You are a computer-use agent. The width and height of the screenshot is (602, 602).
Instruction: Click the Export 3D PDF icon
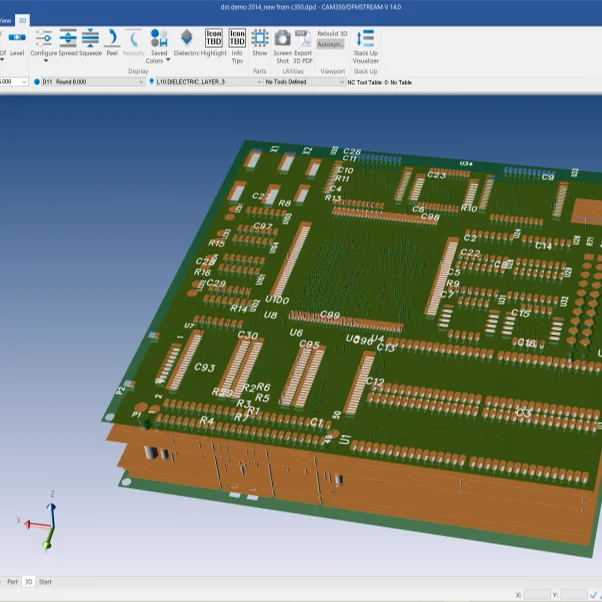303,38
